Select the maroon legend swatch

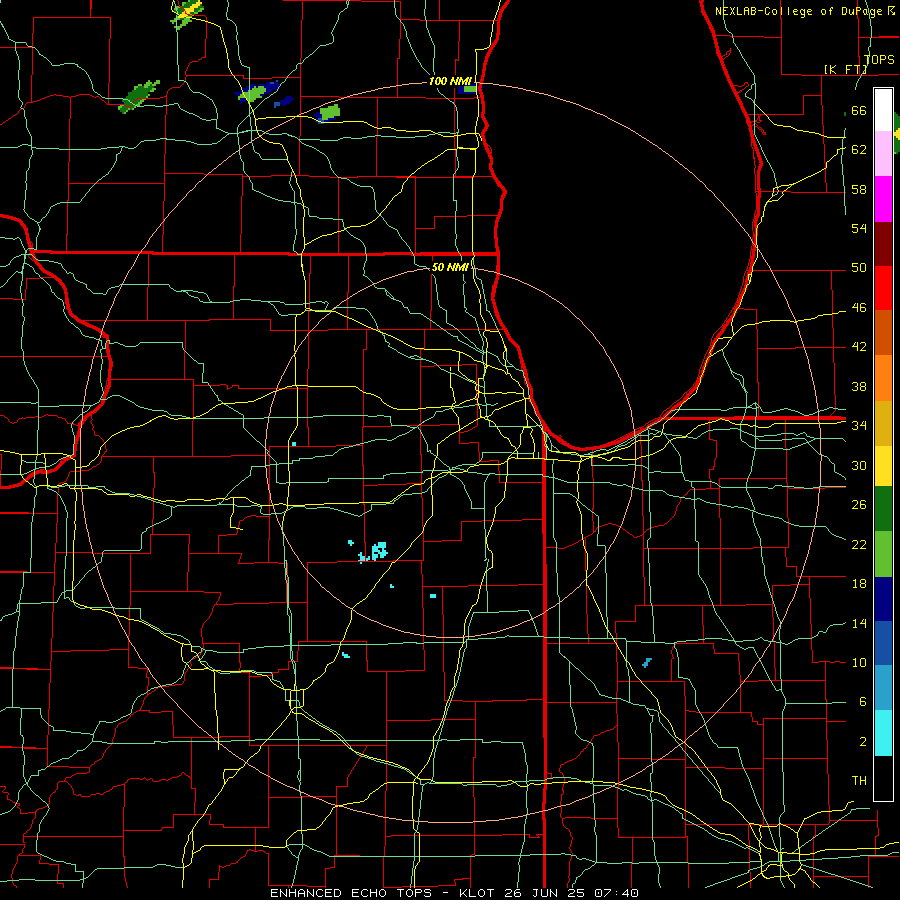click(x=883, y=243)
